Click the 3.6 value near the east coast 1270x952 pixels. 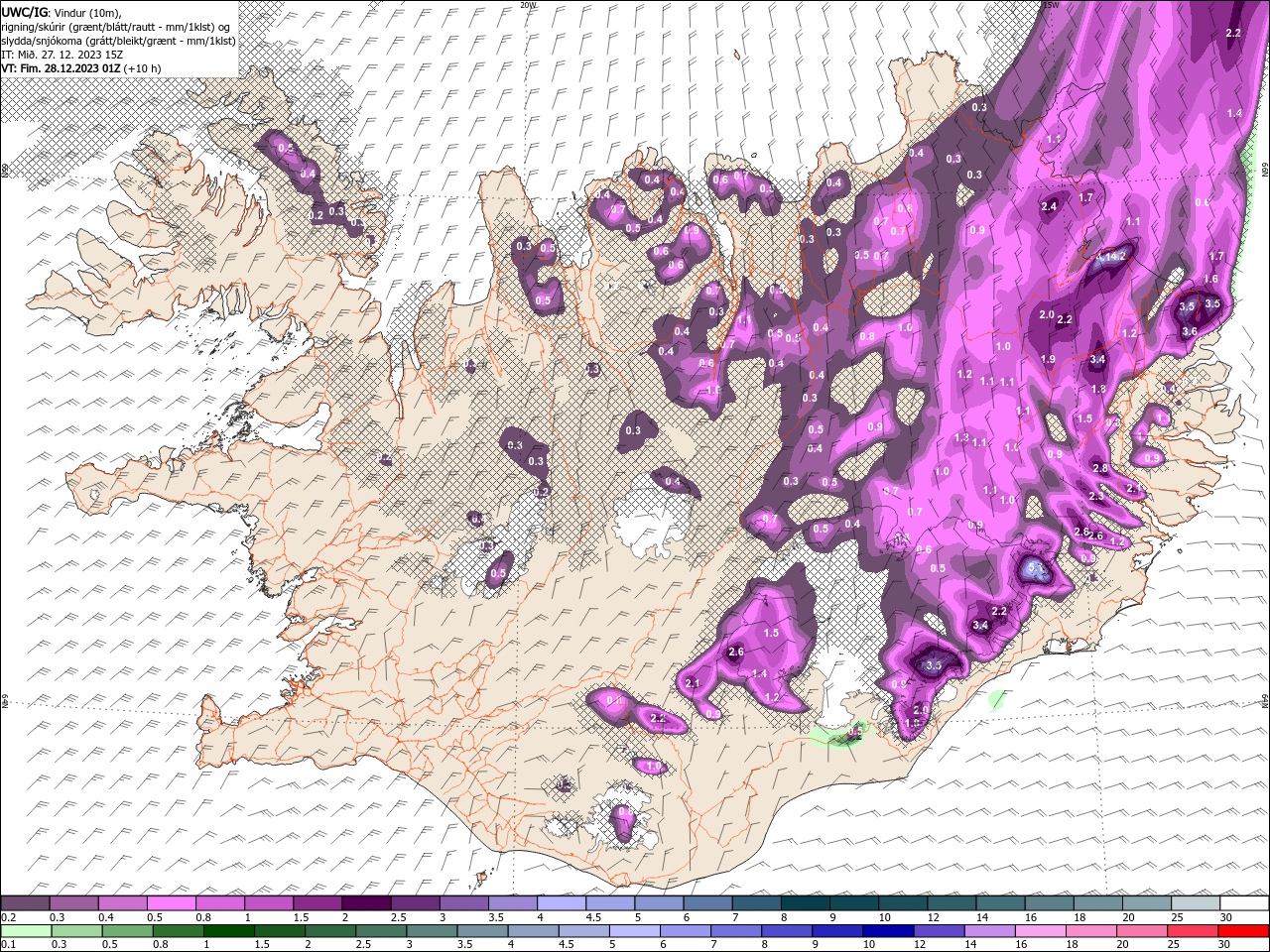(x=1190, y=331)
